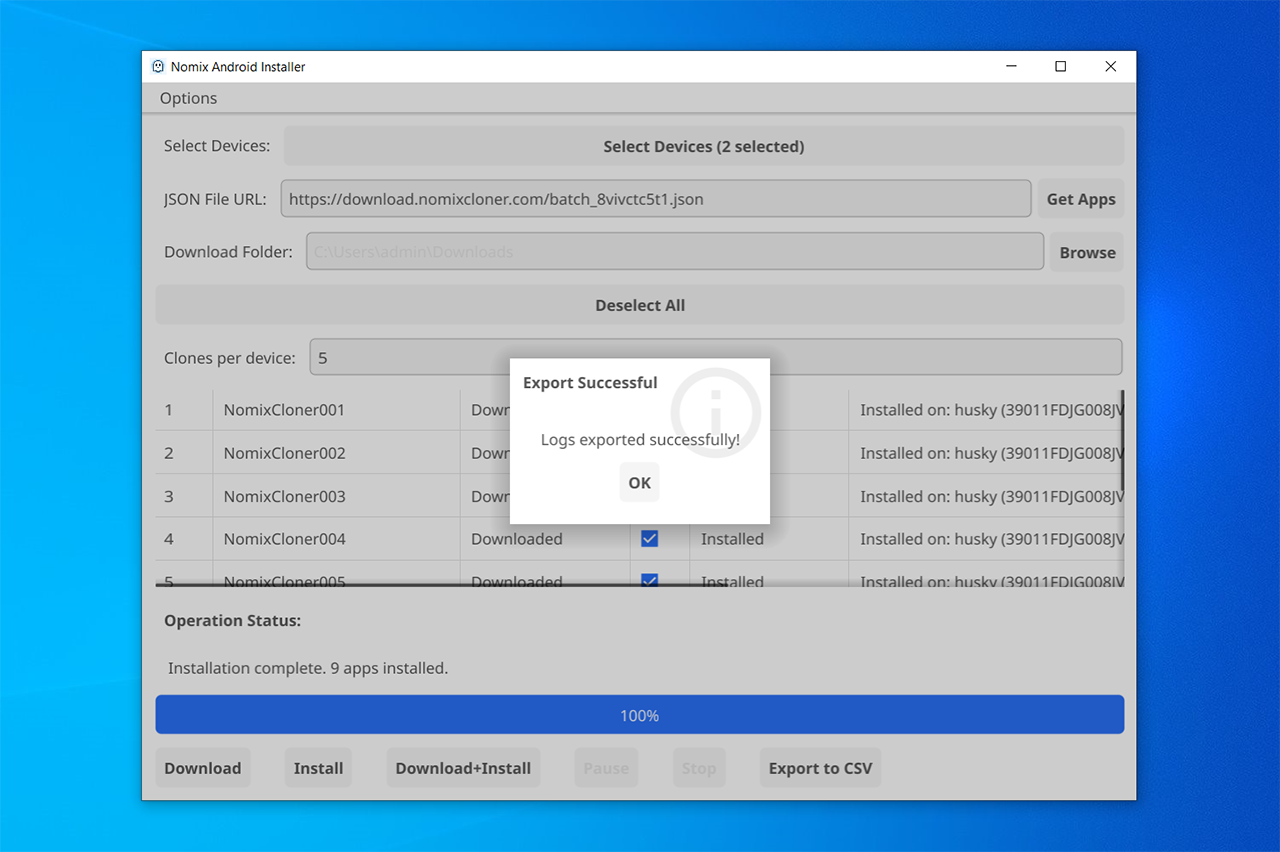The image size is (1280, 852).
Task: Click Browse to choose download folder
Action: coord(1087,252)
